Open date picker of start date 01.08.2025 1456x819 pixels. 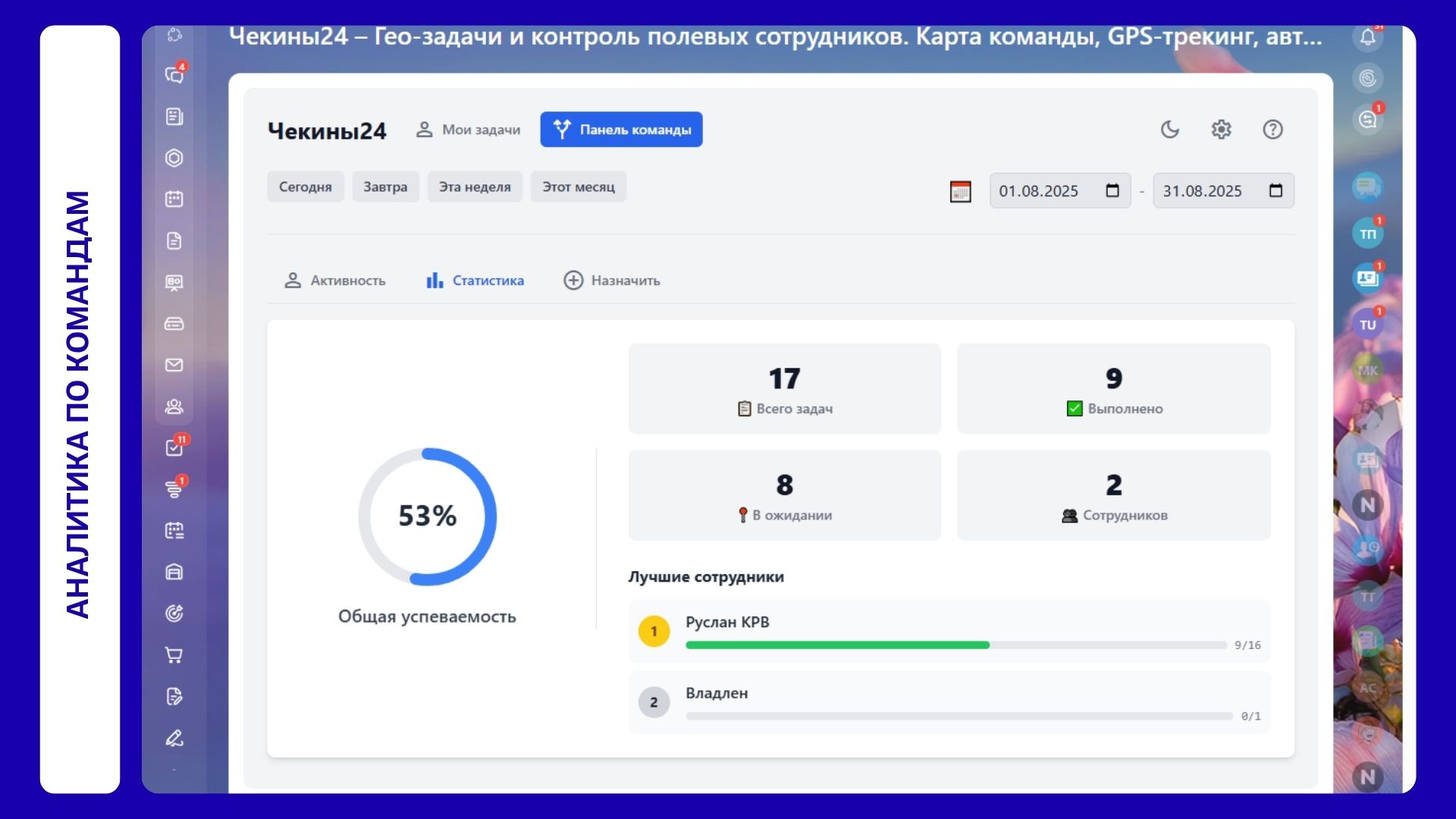pos(1112,191)
